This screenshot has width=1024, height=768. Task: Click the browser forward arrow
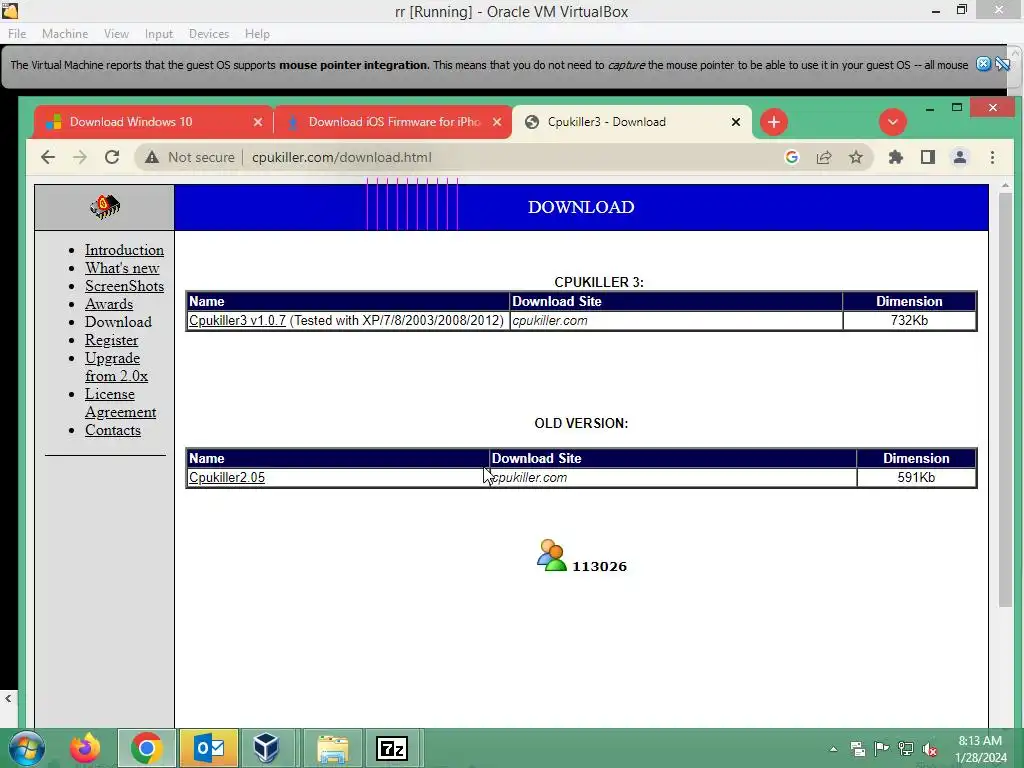(80, 157)
